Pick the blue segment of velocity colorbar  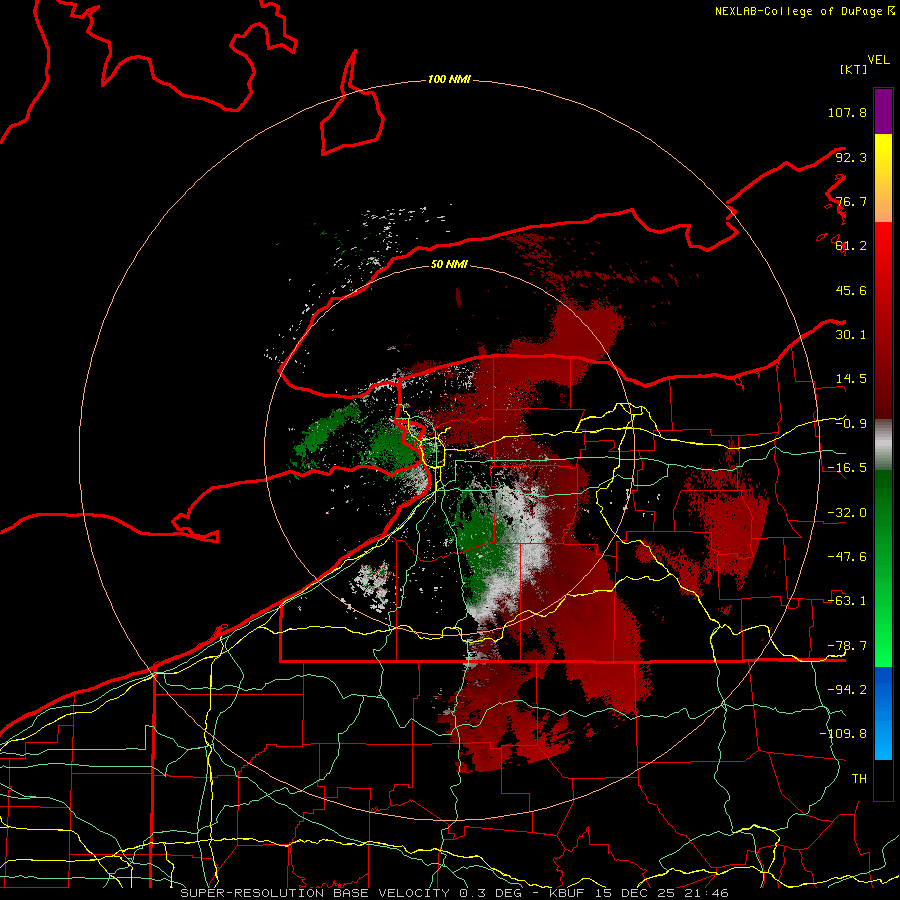point(883,713)
